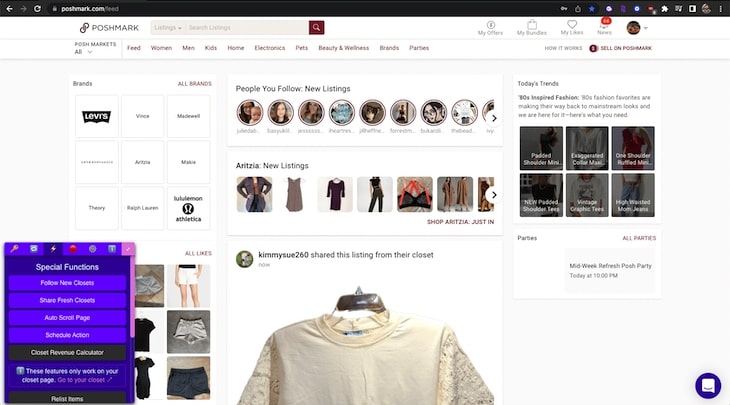The height and width of the screenshot is (405, 730).
Task: Open the Kids category menu
Action: (x=210, y=48)
